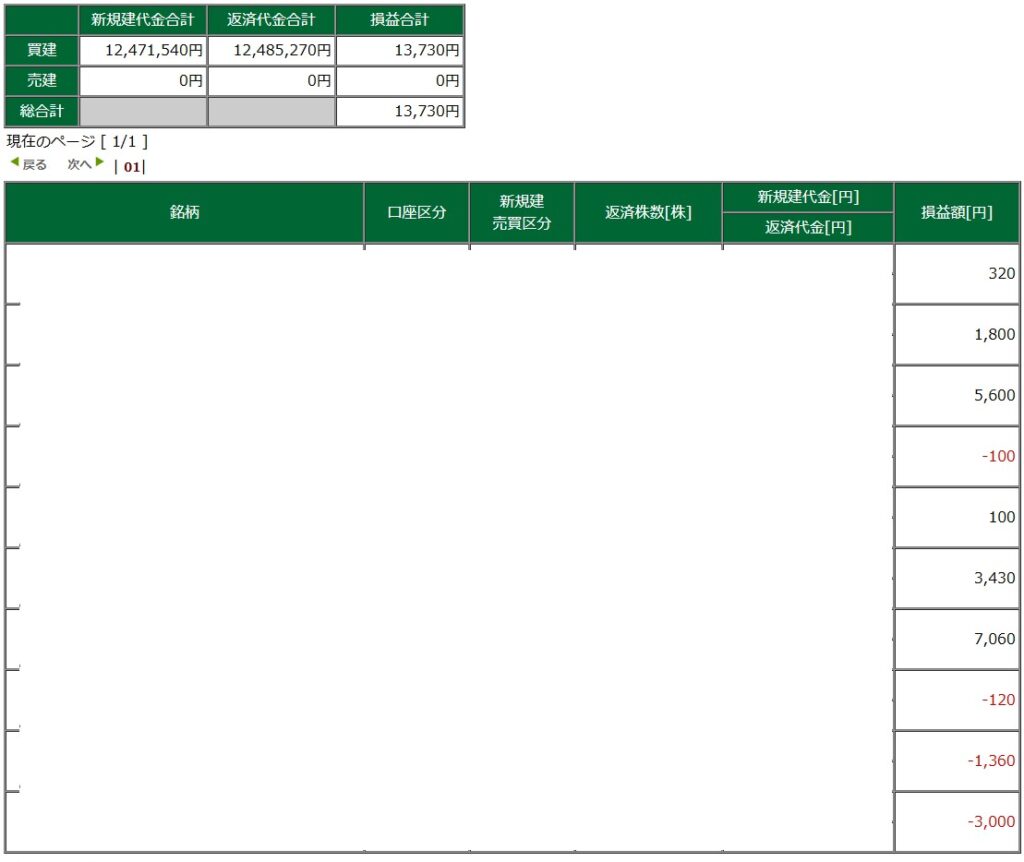This screenshot has height=862, width=1024.
Task: Click the 新規建代金[円] header cell
Action: tap(807, 197)
